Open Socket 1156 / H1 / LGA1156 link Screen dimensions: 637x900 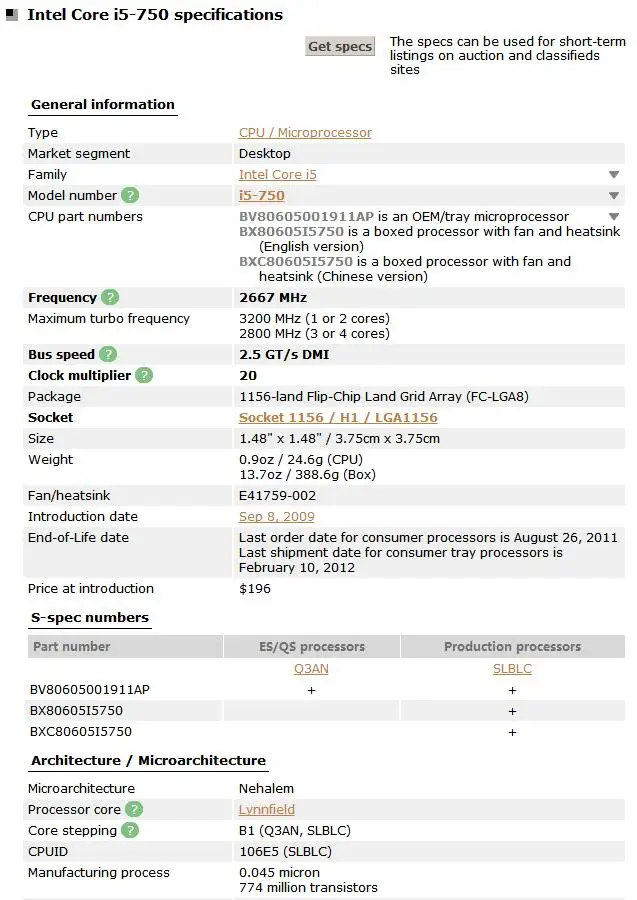pos(338,418)
